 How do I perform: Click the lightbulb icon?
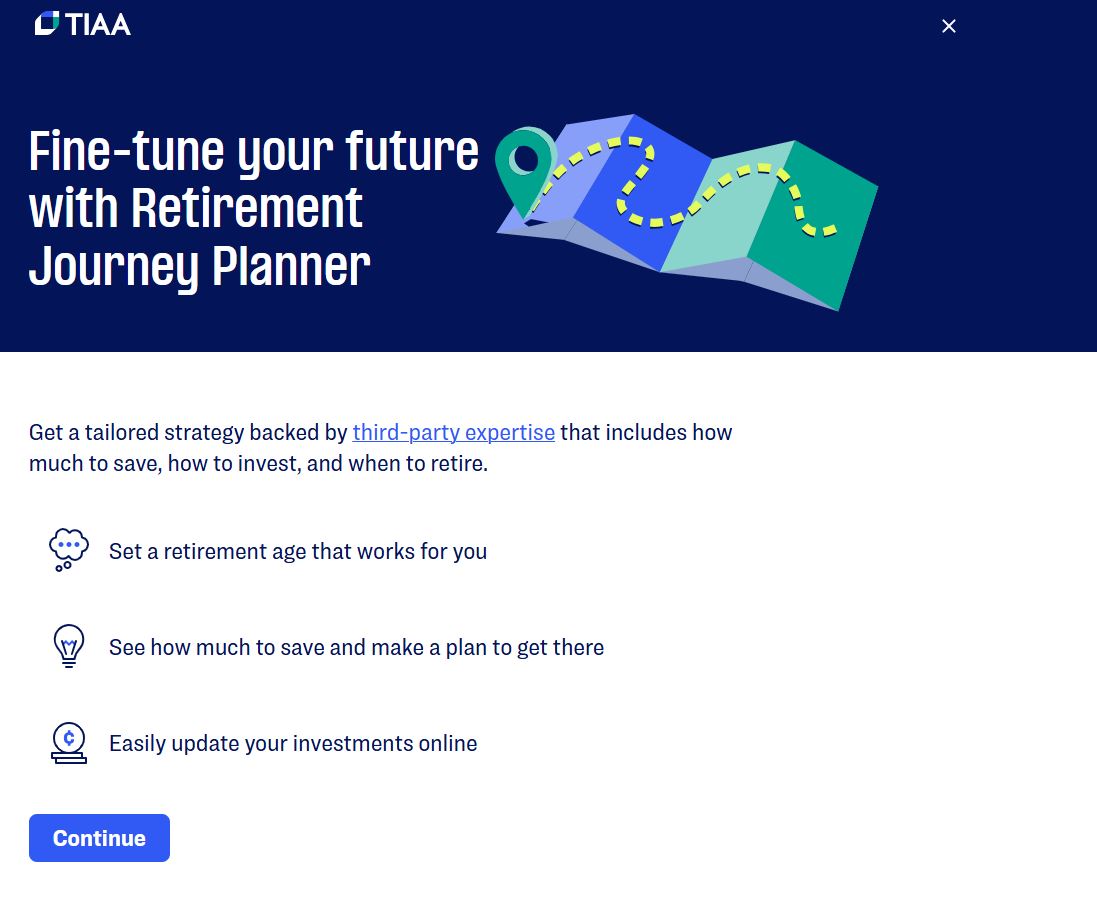click(x=69, y=646)
